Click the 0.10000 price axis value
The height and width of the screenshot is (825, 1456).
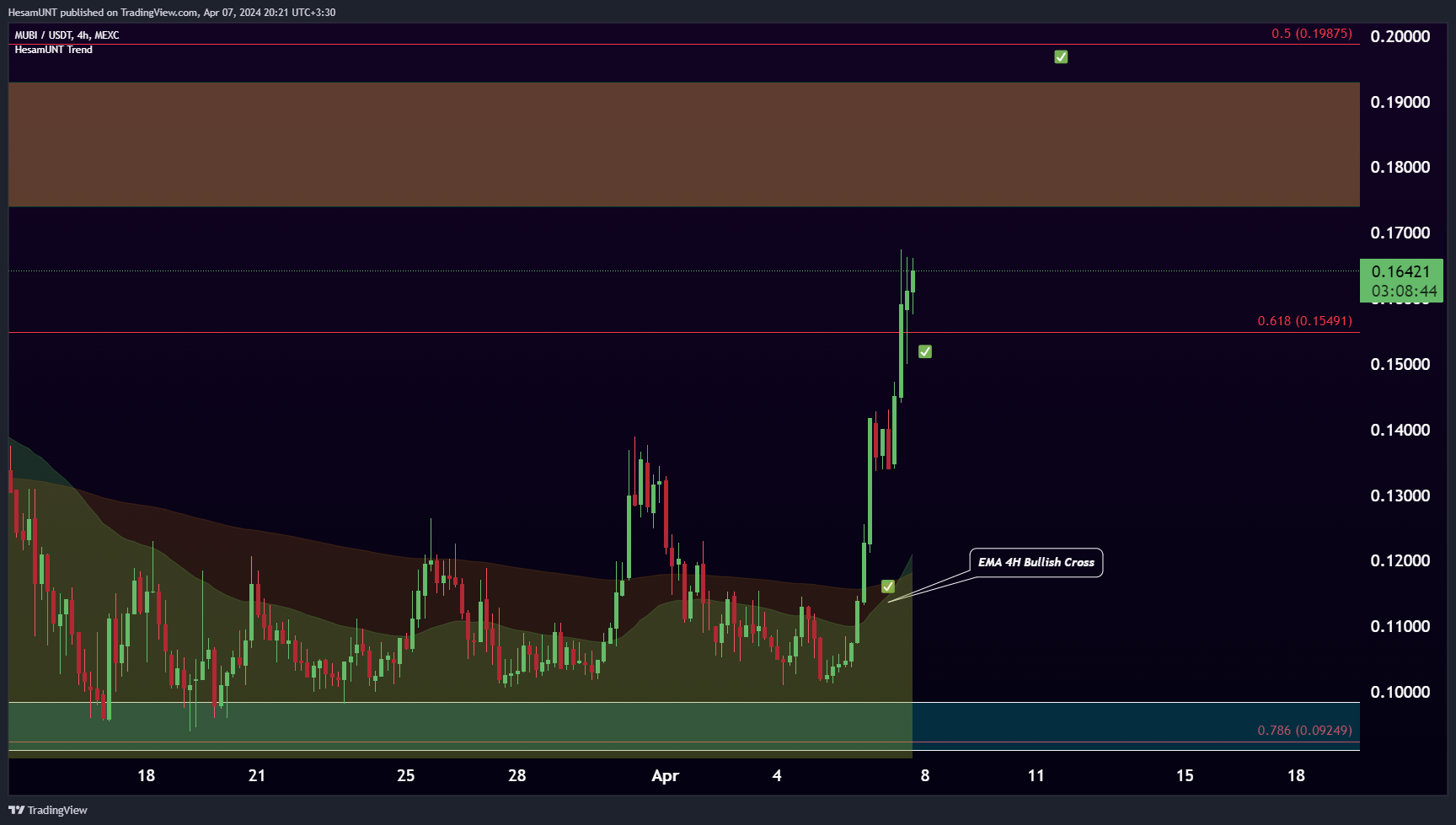(x=1400, y=692)
